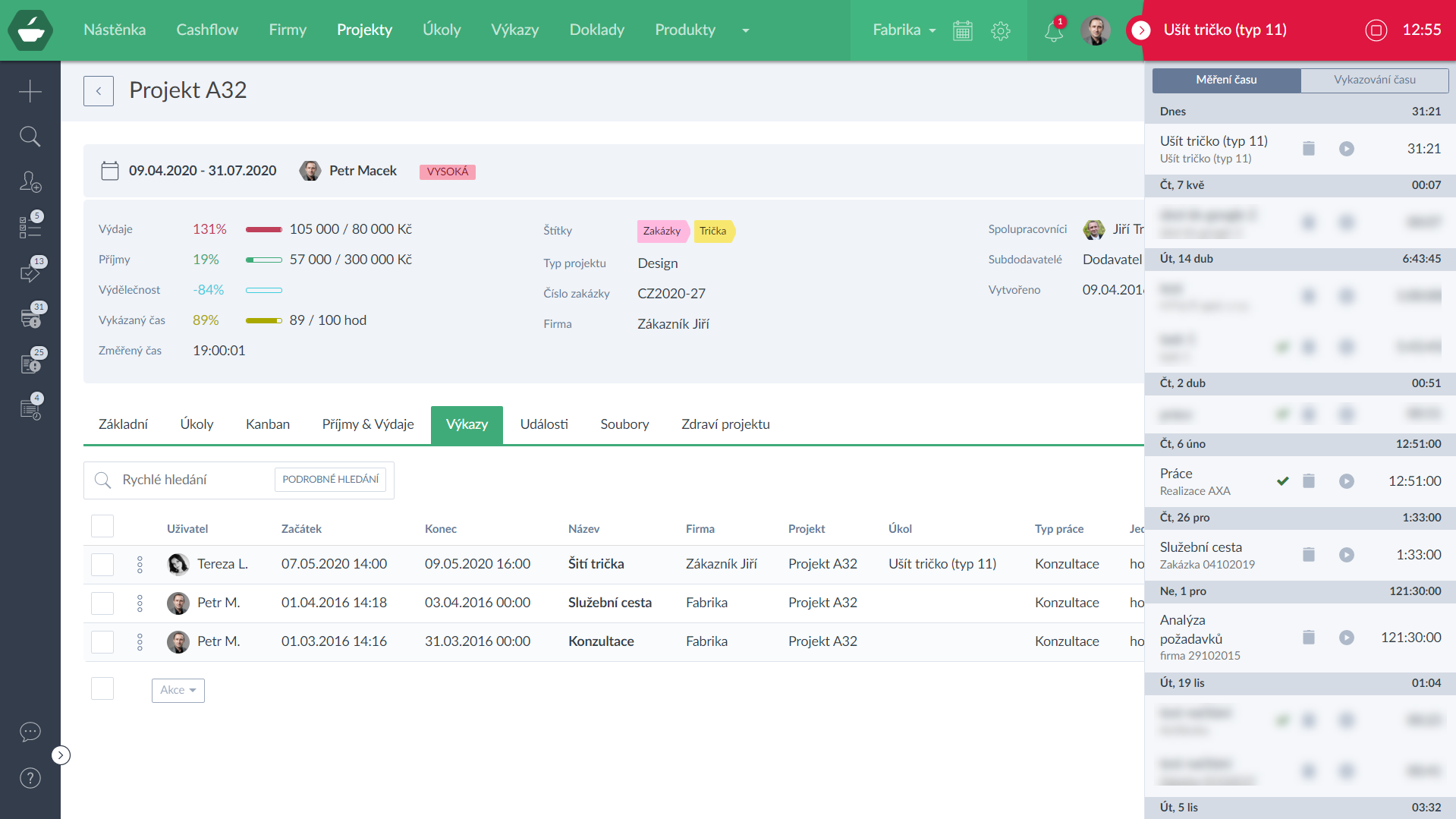
Task: Expand the Fabrika company dropdown
Action: pyautogui.click(x=904, y=30)
